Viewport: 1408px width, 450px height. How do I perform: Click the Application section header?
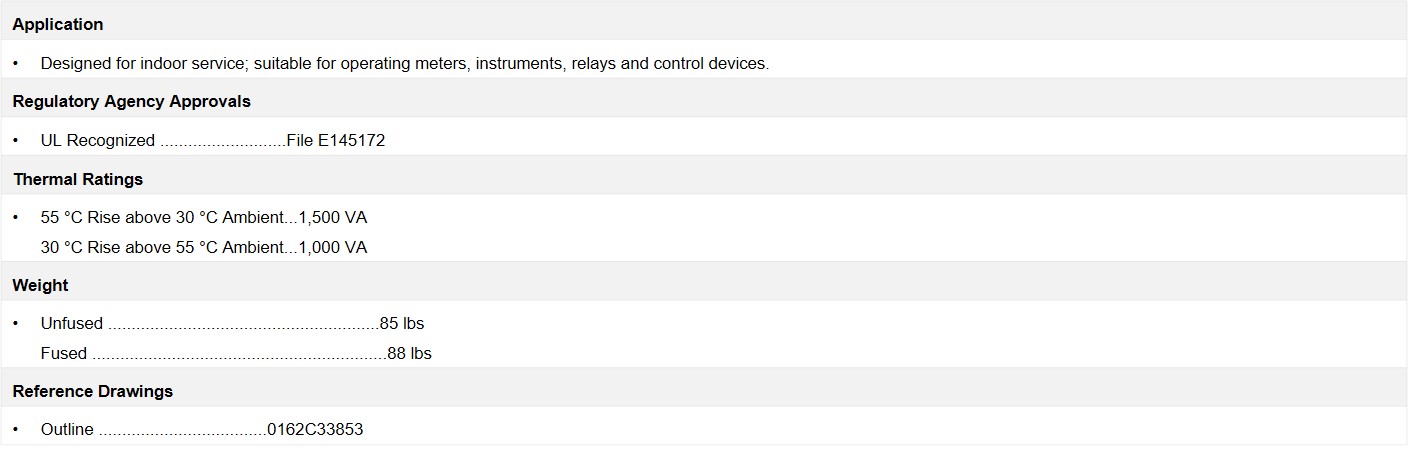point(58,24)
